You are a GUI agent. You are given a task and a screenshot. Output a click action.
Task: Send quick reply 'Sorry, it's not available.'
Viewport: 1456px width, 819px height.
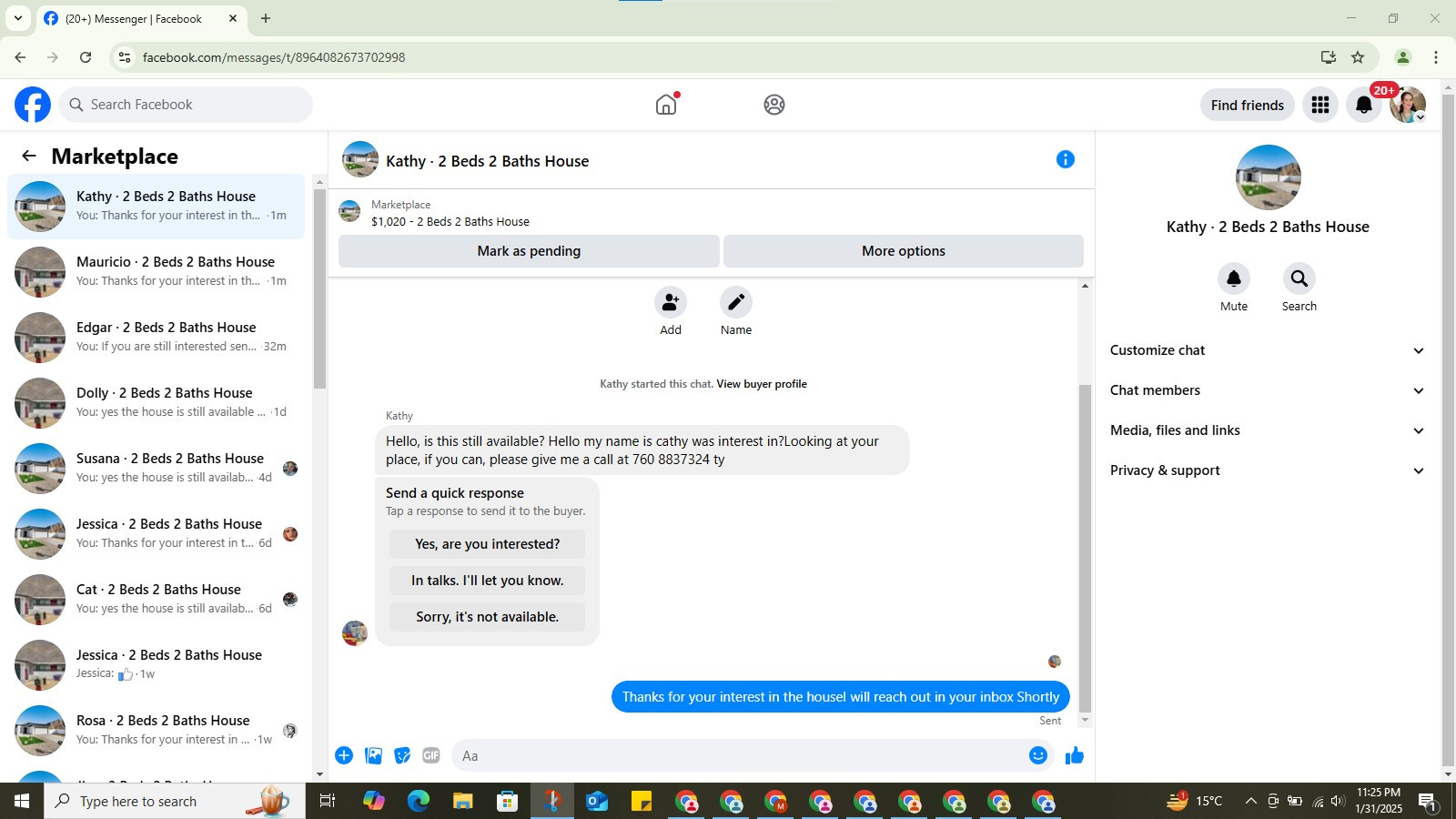488,617
